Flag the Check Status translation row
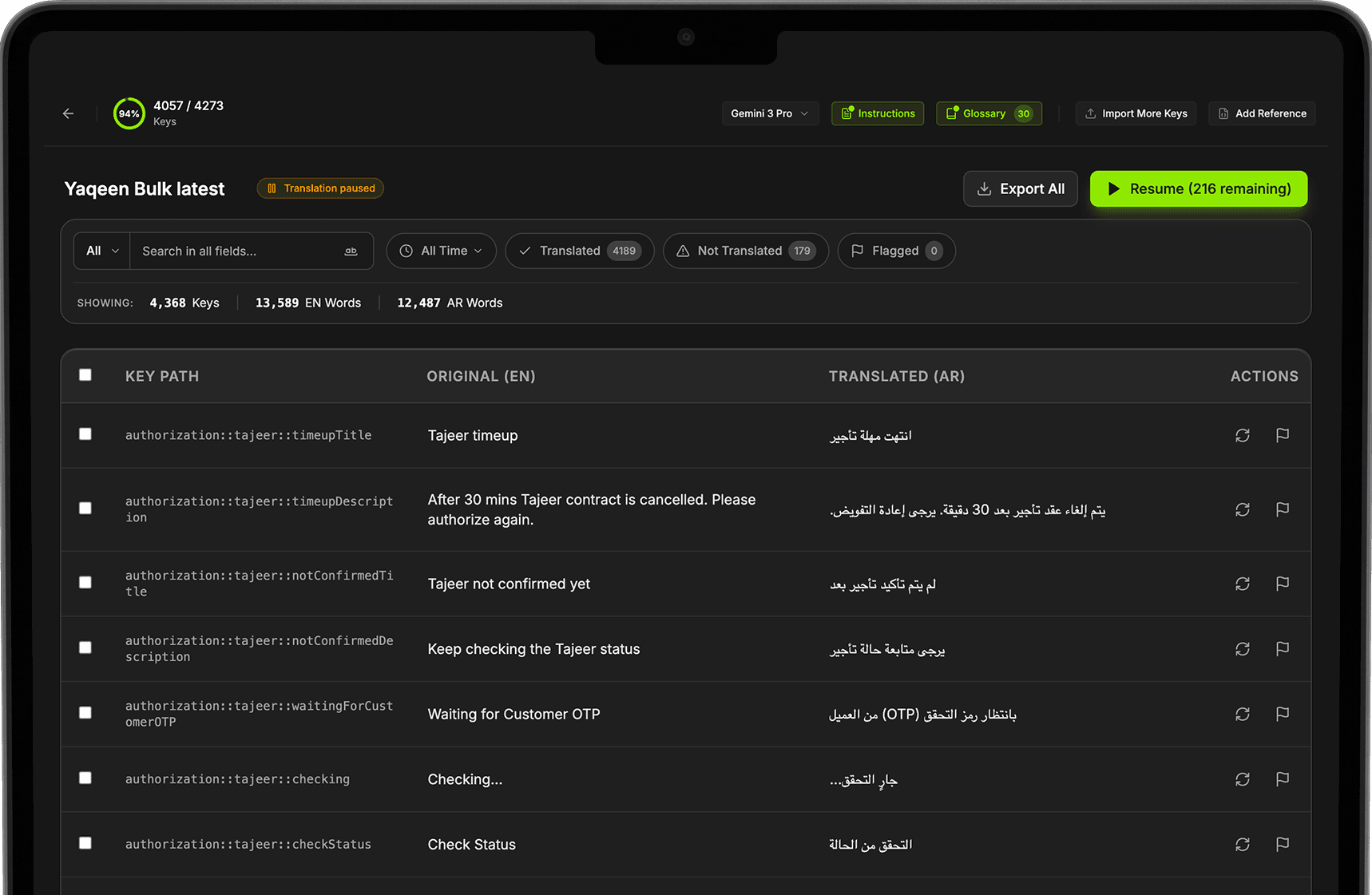The width and height of the screenshot is (1372, 895). point(1282,844)
